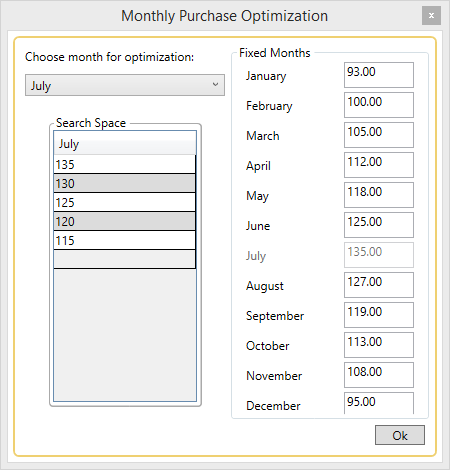The width and height of the screenshot is (450, 470).
Task: Select the 120 row in Search Space
Action: [x=124, y=221]
